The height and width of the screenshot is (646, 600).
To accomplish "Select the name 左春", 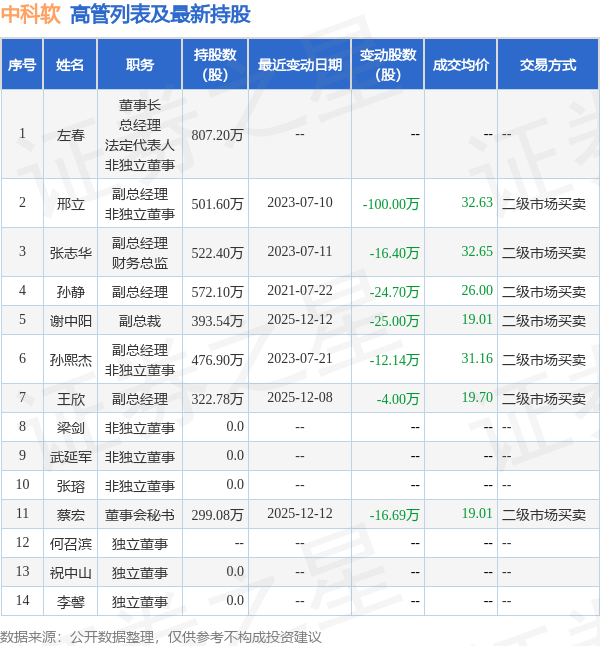I will click(70, 135).
